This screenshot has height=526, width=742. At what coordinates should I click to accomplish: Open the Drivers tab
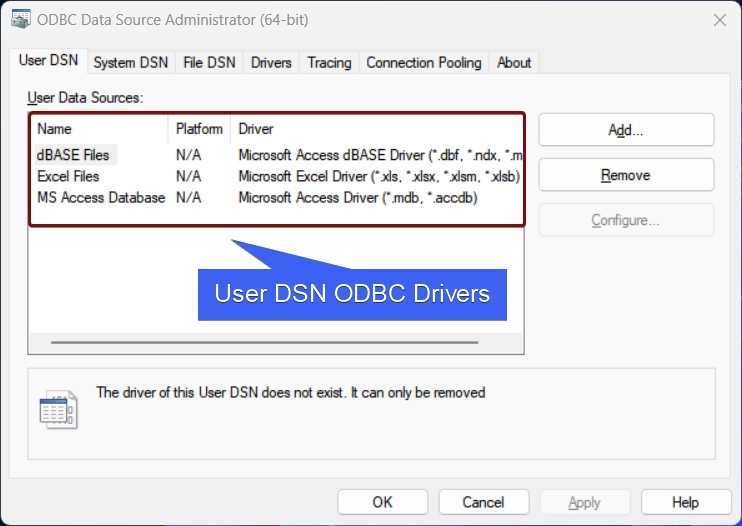coord(271,62)
